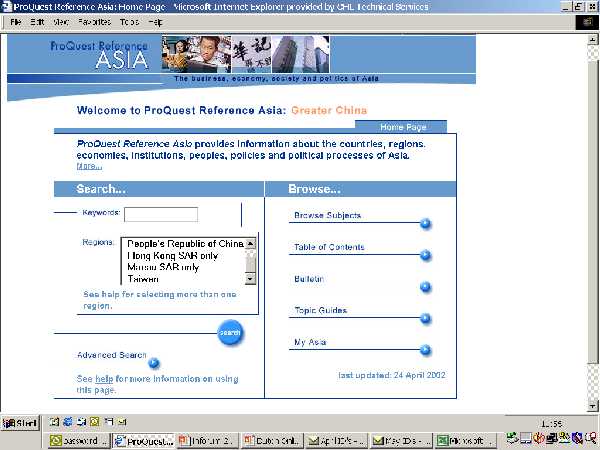Open the Advanced Search link

point(112,355)
